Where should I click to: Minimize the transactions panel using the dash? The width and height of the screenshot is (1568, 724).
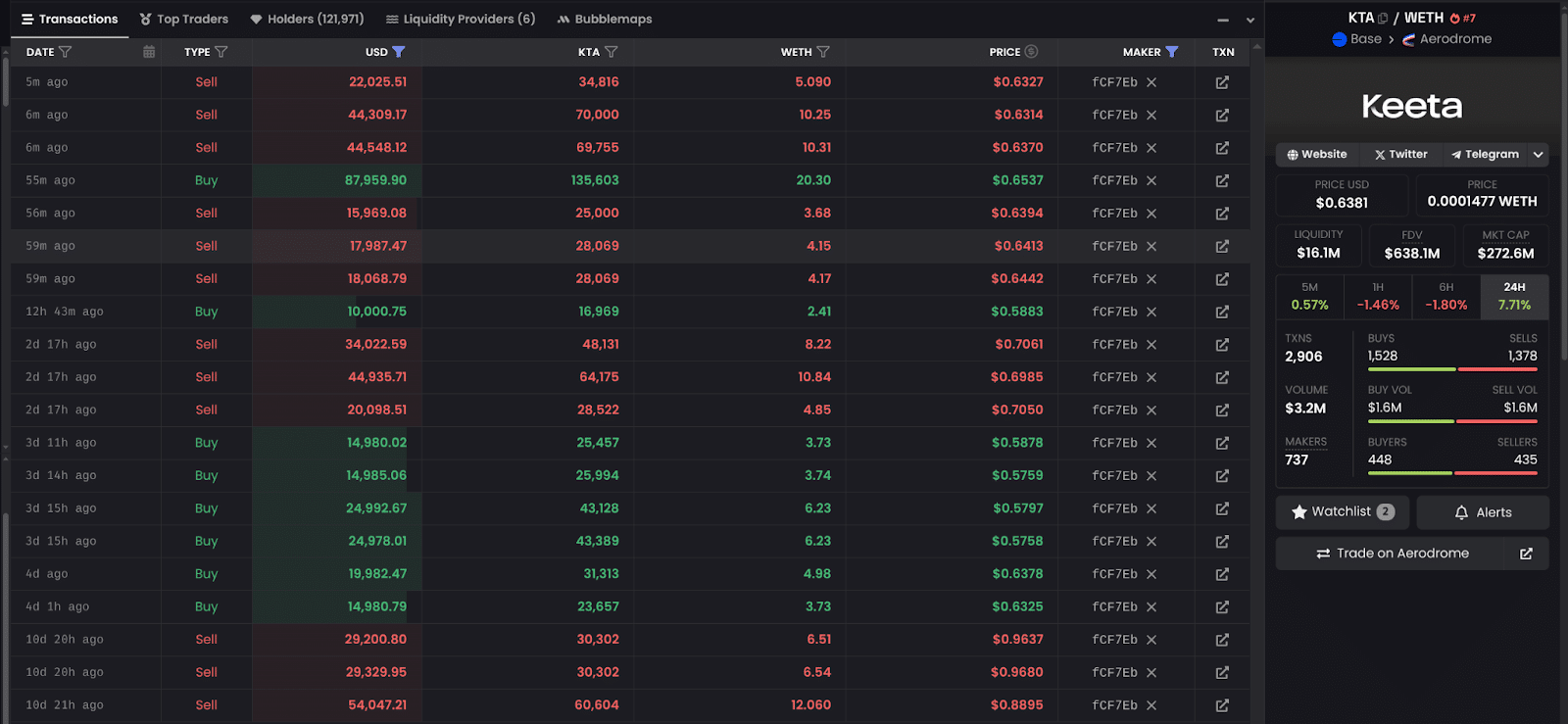pos(1223,20)
